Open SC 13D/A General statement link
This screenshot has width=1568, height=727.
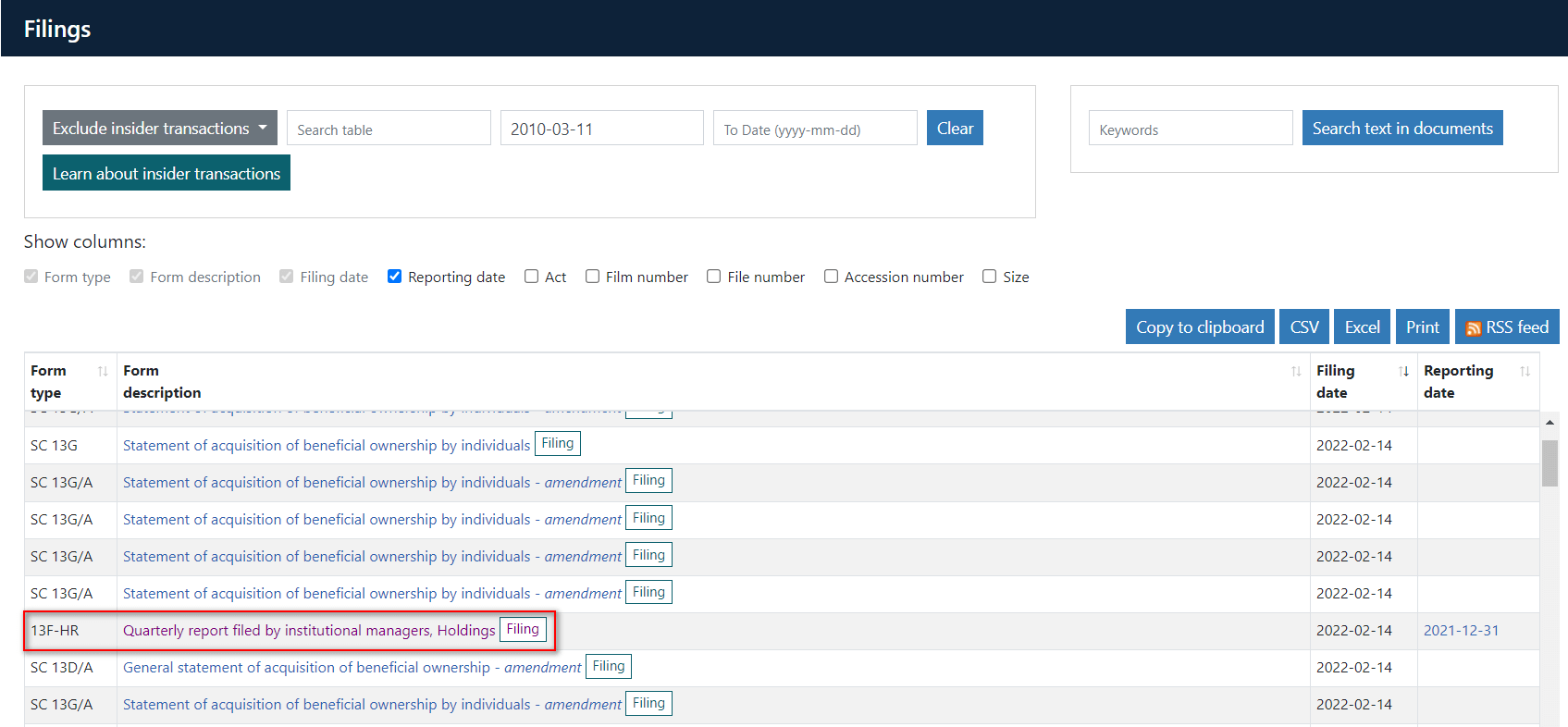click(x=352, y=667)
